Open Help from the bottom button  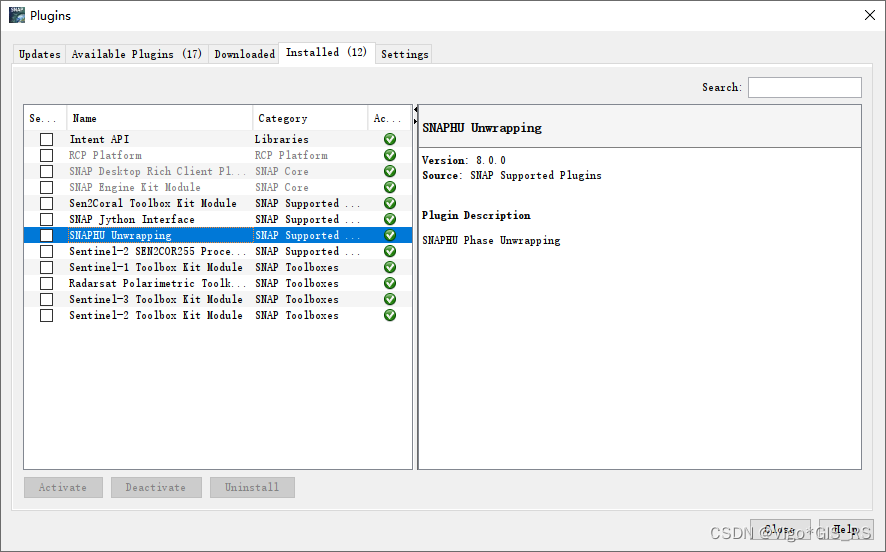846,529
